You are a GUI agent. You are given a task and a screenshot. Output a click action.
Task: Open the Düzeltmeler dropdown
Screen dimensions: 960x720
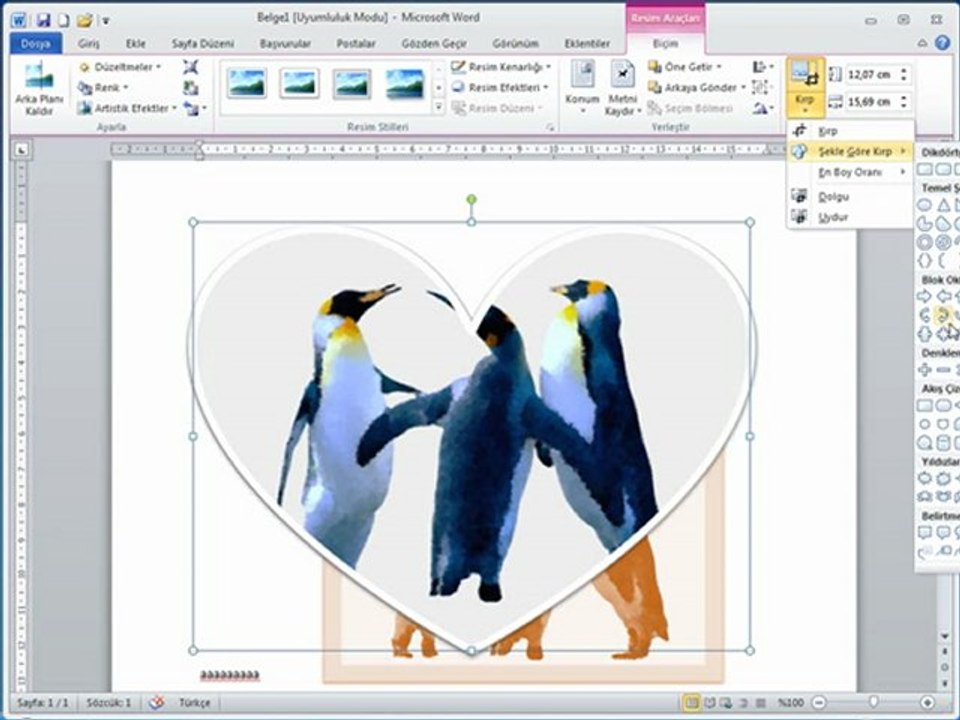pyautogui.click(x=121, y=67)
